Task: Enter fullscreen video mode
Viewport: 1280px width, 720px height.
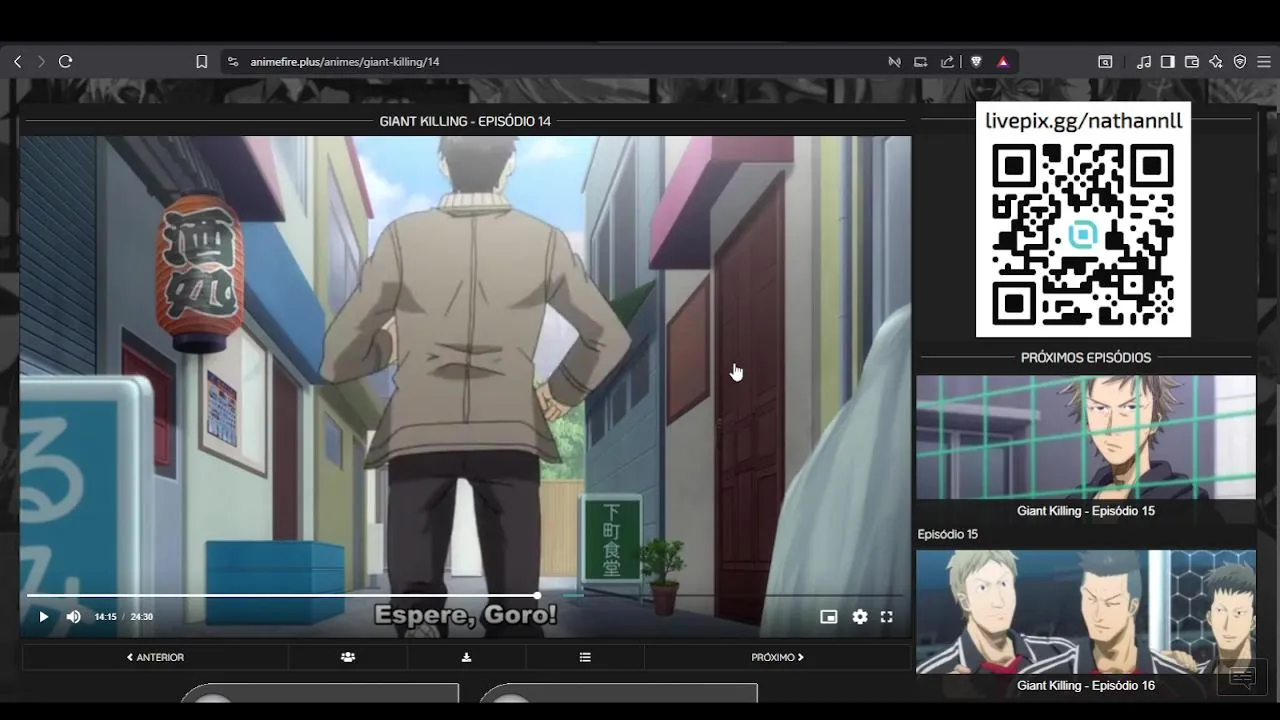Action: click(886, 617)
